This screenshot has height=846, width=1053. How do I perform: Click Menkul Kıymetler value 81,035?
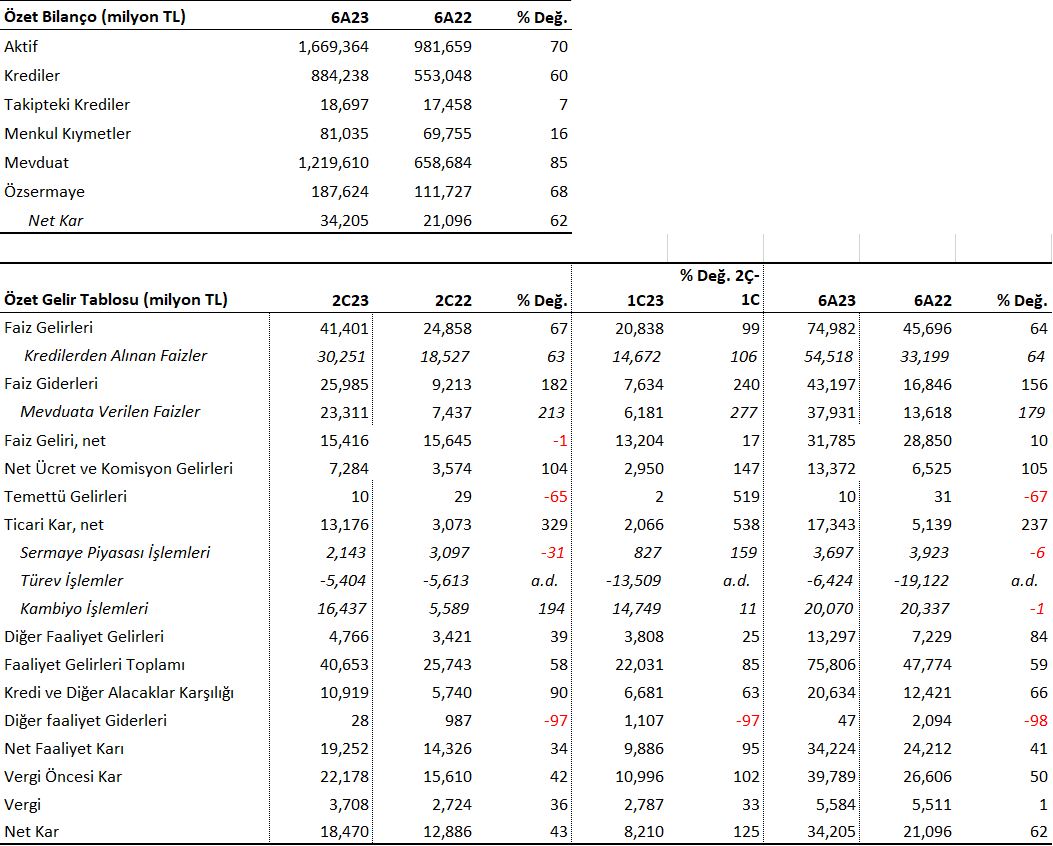pyautogui.click(x=344, y=134)
